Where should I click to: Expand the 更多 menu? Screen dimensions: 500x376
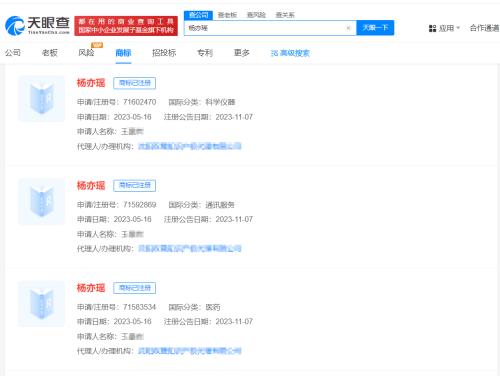coord(242,53)
